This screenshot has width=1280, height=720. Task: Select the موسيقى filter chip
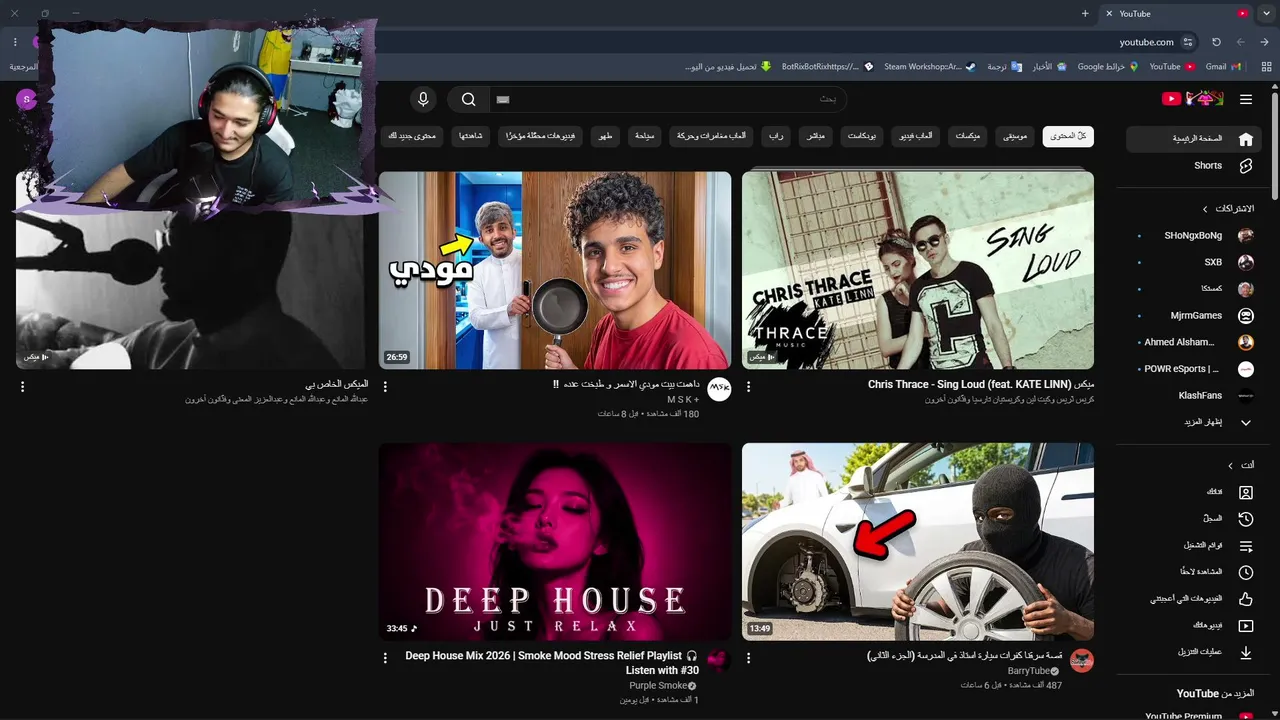(x=1015, y=136)
